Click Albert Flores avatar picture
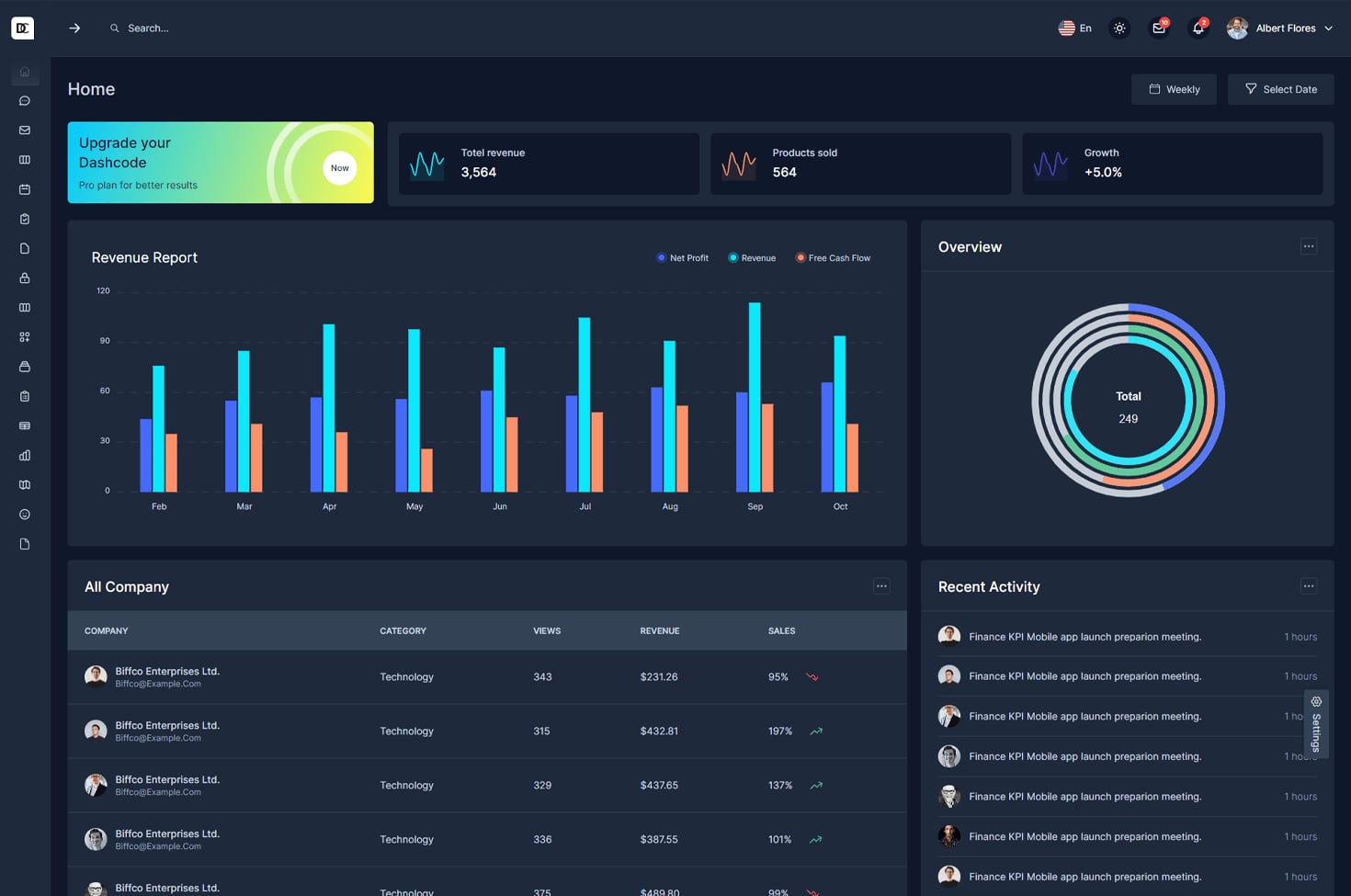Viewport: 1351px width, 896px height. coord(1237,28)
